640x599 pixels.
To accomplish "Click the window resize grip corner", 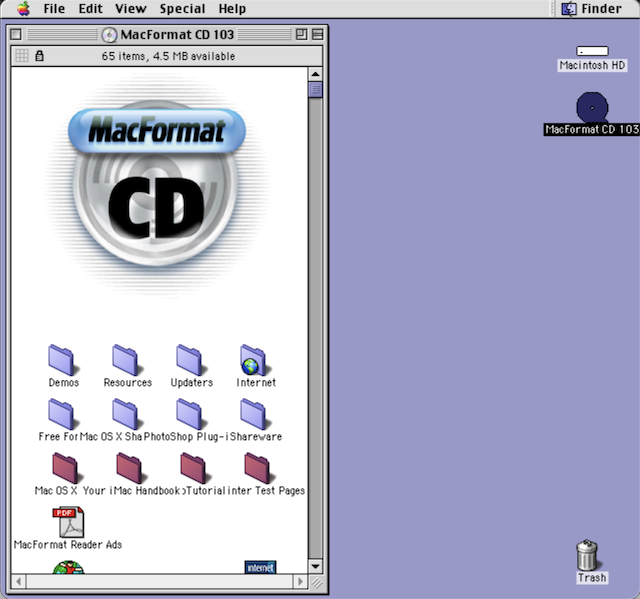I will coord(316,582).
